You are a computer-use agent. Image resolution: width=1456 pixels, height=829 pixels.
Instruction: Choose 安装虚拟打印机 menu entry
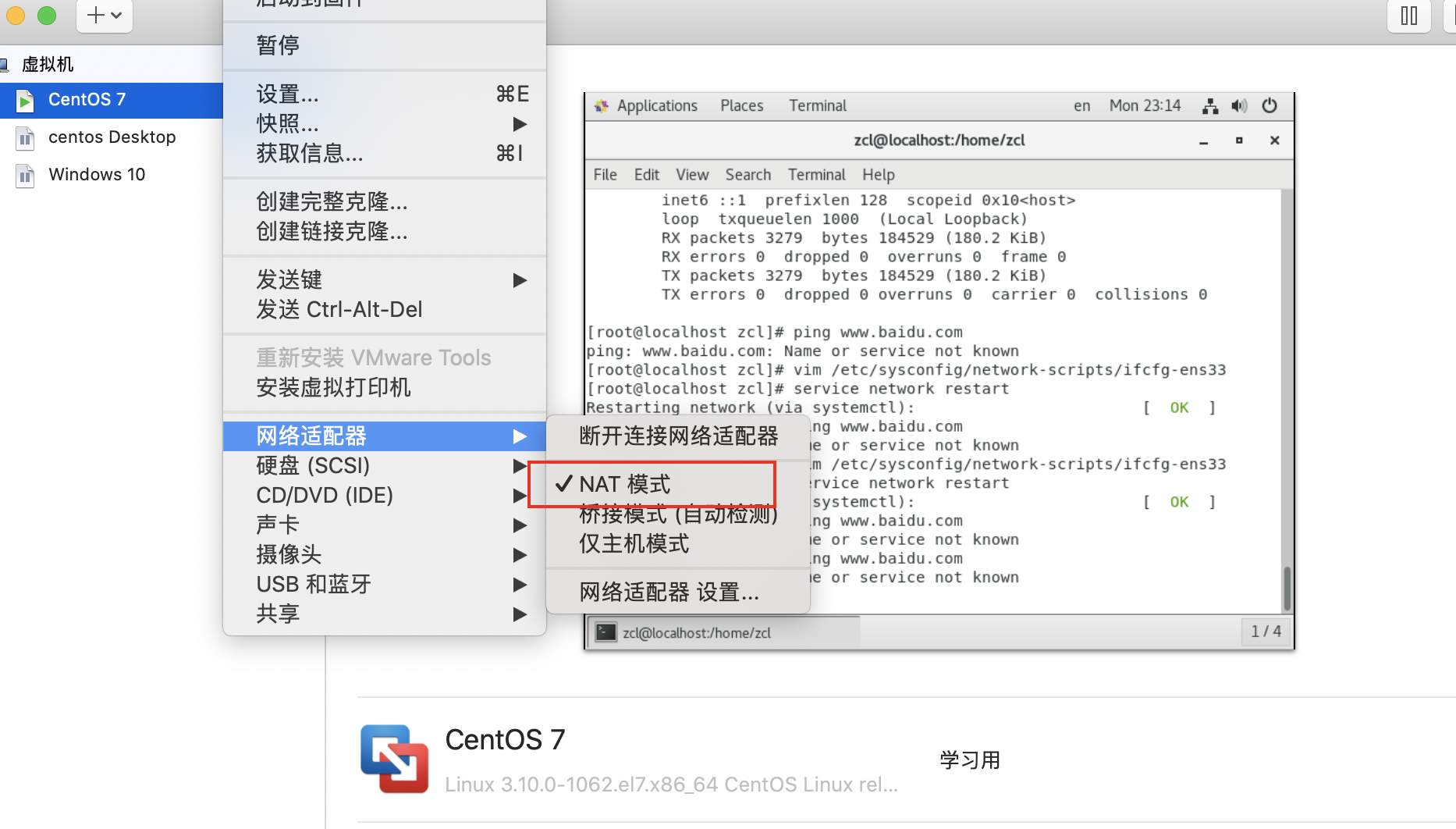click(x=384, y=387)
